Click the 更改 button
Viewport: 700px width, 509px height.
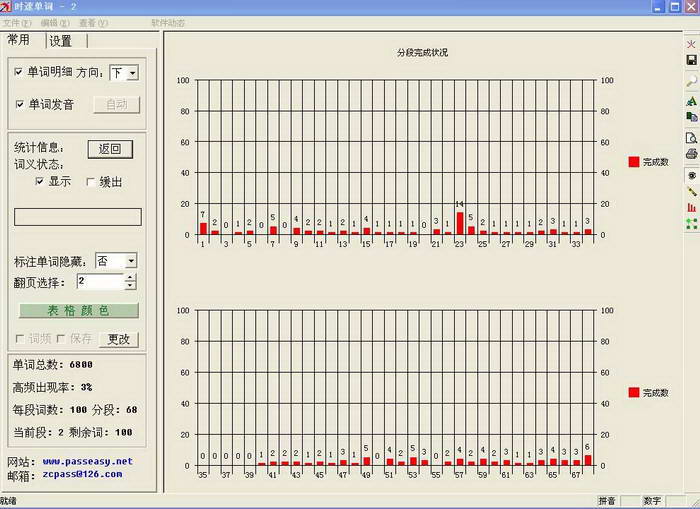tap(118, 339)
